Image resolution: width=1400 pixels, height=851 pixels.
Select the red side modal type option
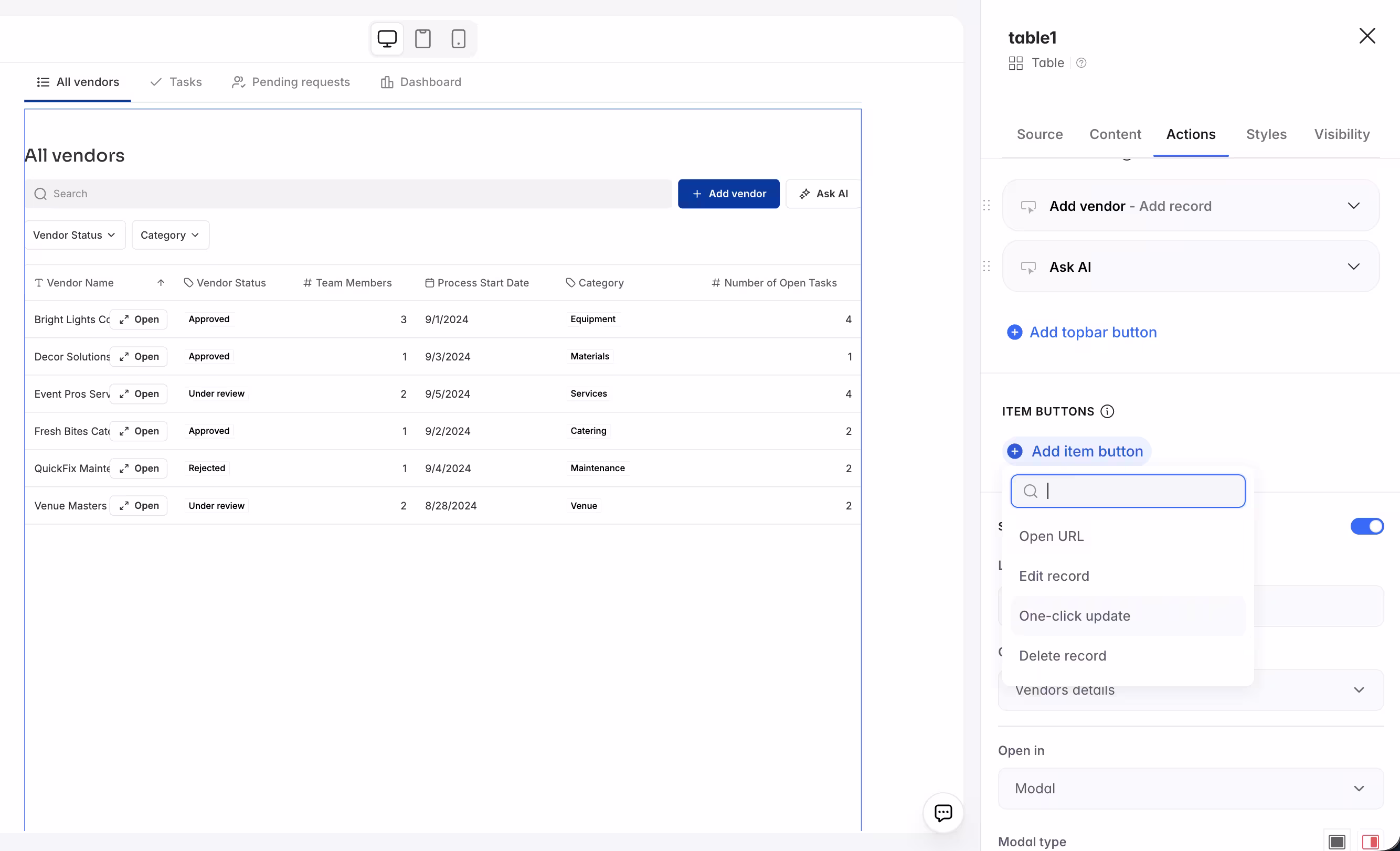click(x=1370, y=842)
